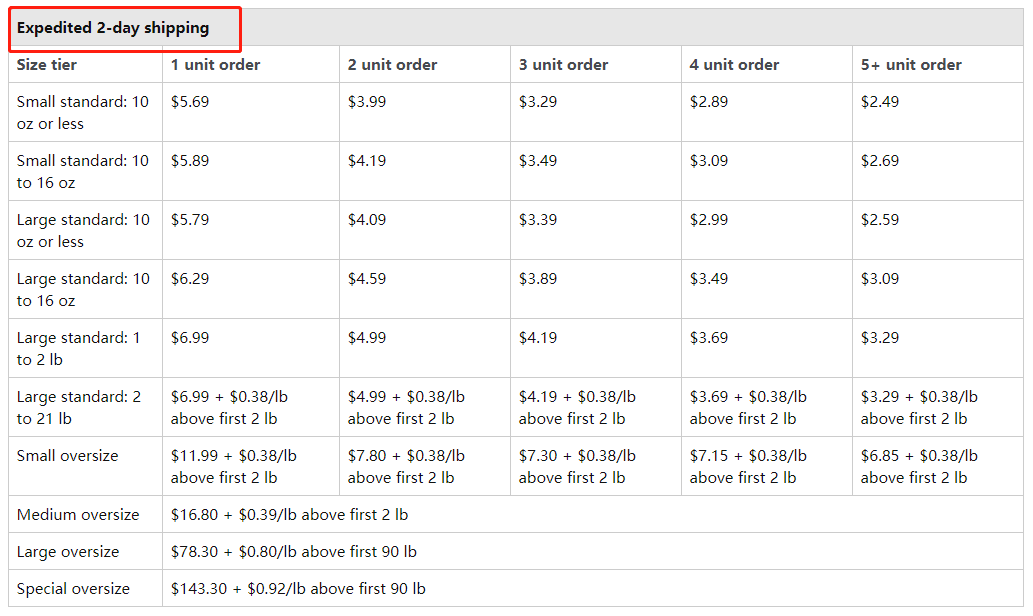Select the Special oversize row label
The width and height of the screenshot is (1033, 616).
[x=73, y=589]
